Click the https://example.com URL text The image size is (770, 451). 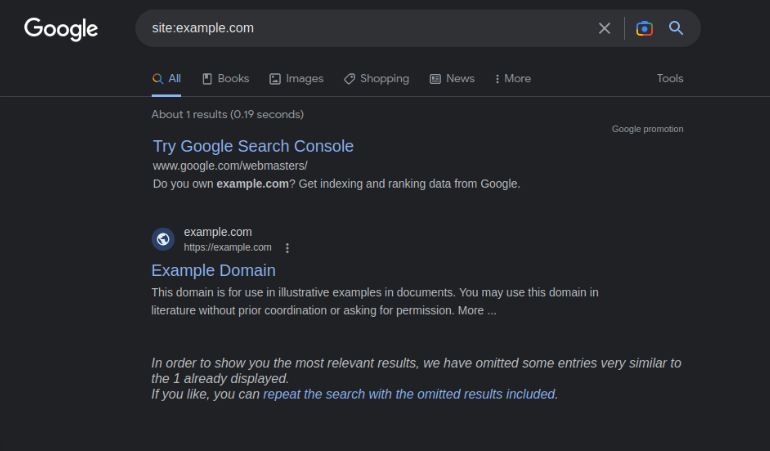click(x=227, y=247)
